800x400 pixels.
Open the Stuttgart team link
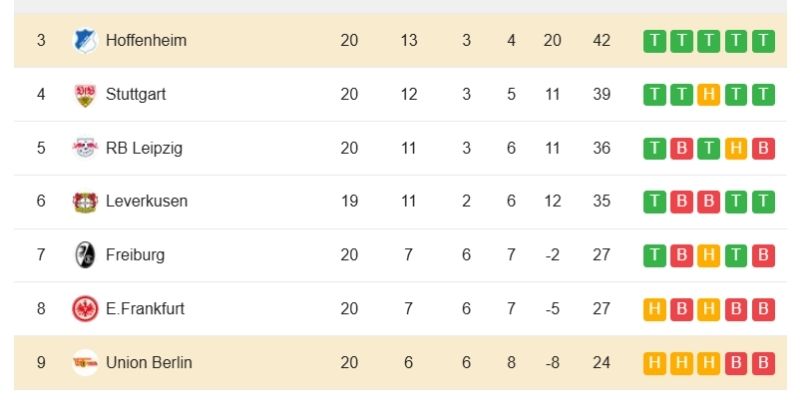(x=136, y=95)
